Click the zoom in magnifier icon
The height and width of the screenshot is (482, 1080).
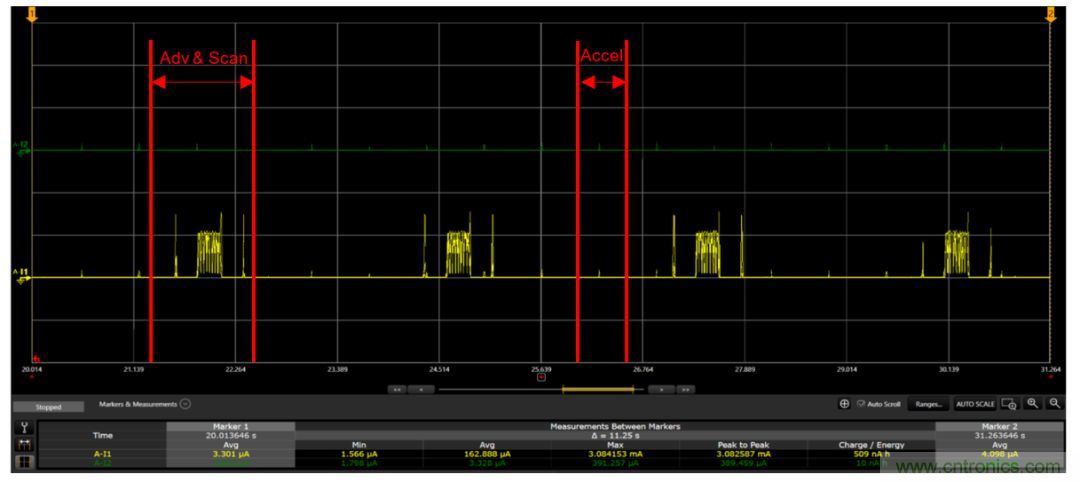coord(1032,403)
